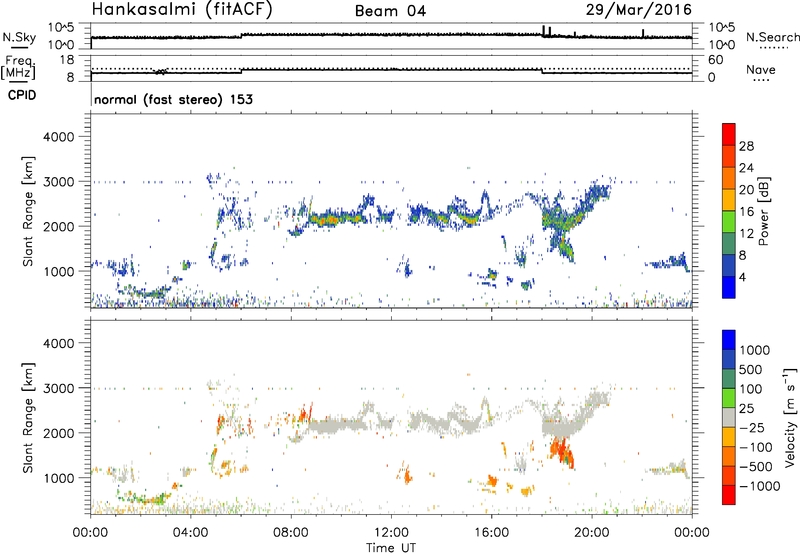Click the 60 tick on Nave axis

click(x=715, y=60)
